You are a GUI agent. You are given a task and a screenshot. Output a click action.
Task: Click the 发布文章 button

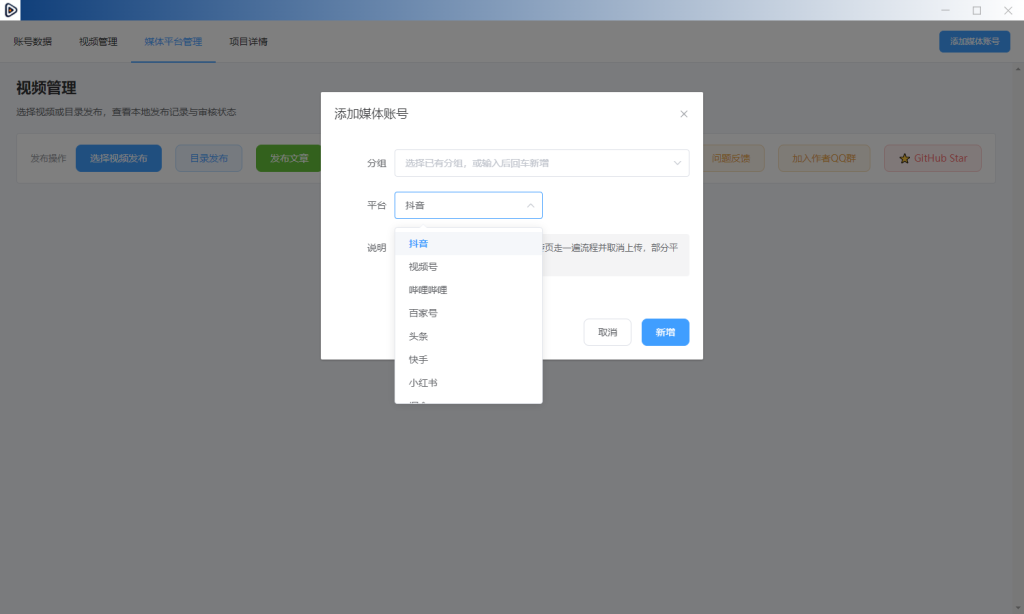(x=289, y=158)
